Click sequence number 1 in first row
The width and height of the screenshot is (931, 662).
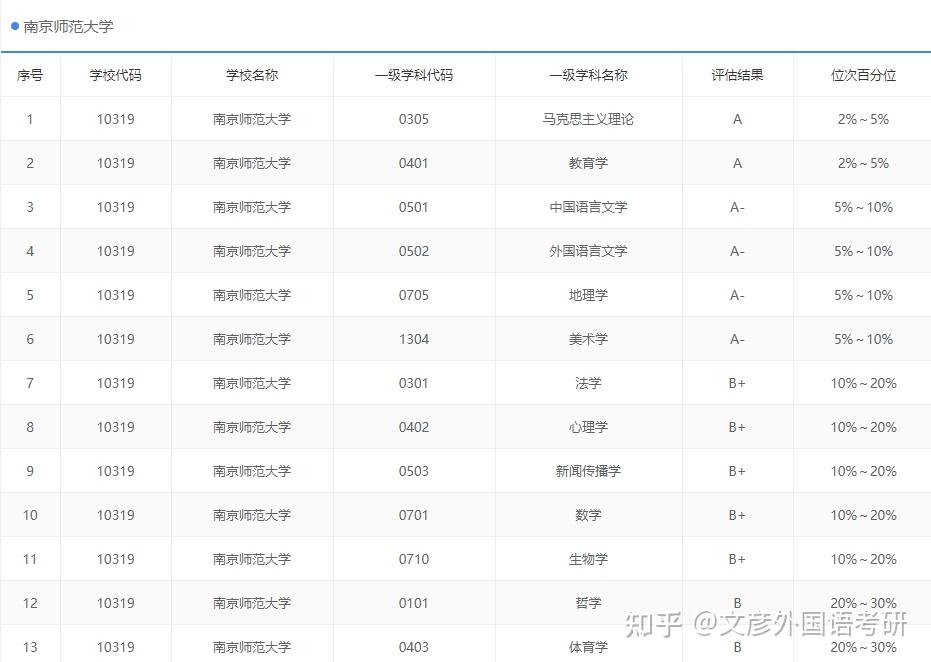click(30, 119)
